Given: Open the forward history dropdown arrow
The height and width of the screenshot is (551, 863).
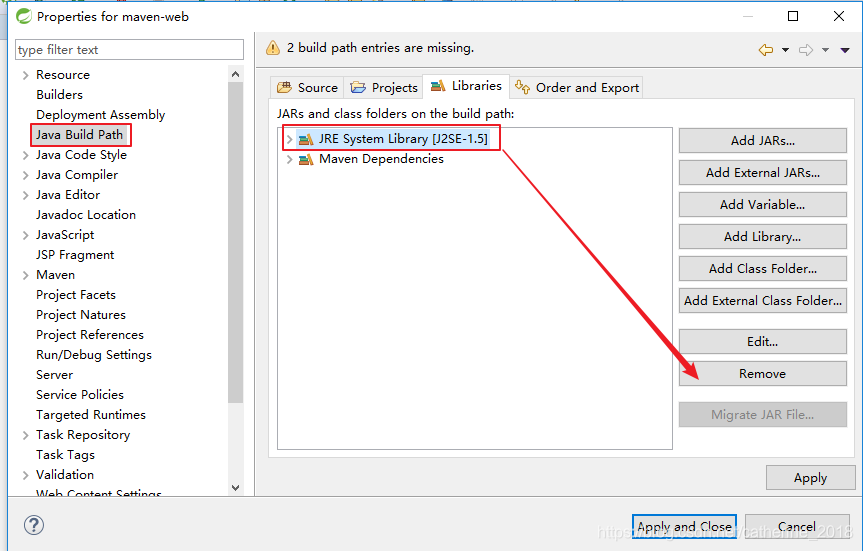Looking at the screenshot, I should [x=826, y=50].
